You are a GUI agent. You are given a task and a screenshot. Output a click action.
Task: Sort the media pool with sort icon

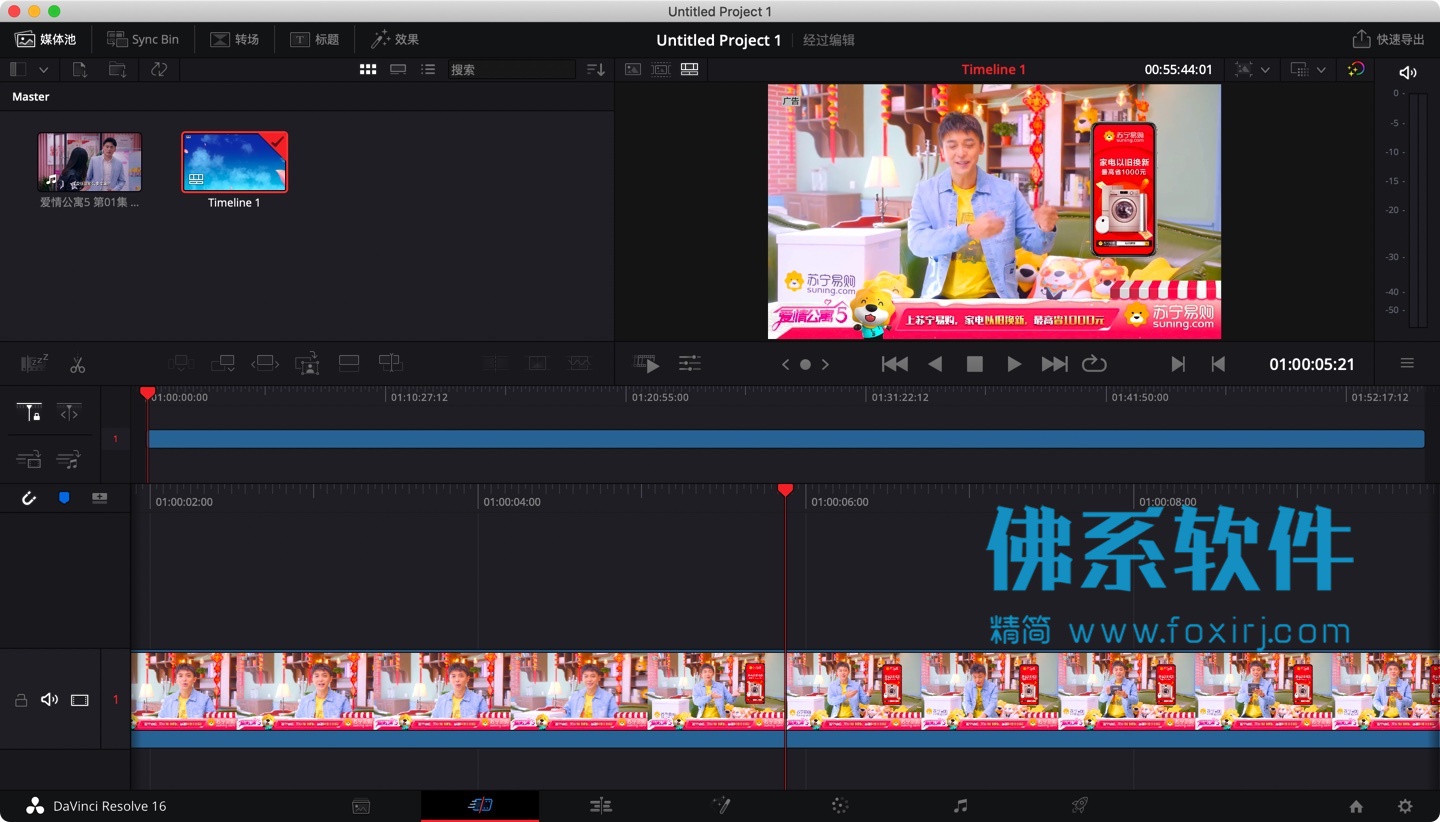pyautogui.click(x=596, y=69)
